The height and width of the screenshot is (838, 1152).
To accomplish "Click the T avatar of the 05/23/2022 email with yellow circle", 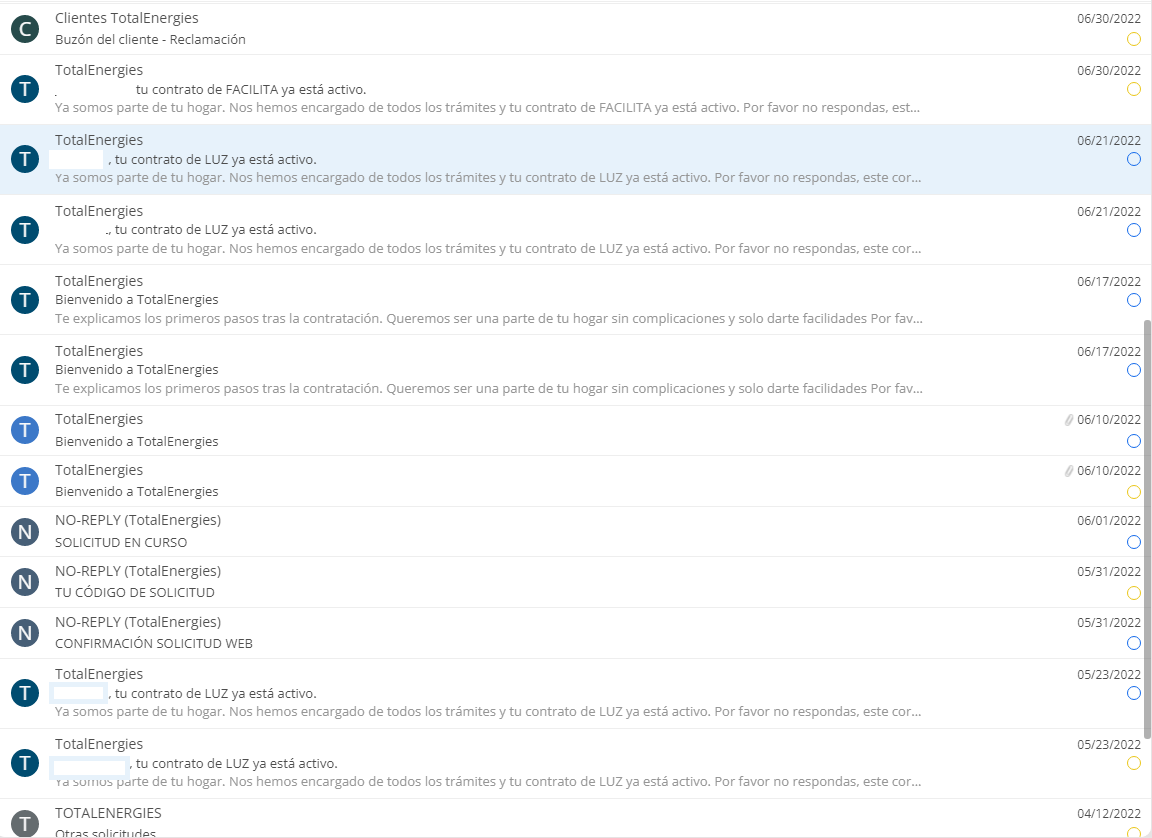I will coord(25,762).
